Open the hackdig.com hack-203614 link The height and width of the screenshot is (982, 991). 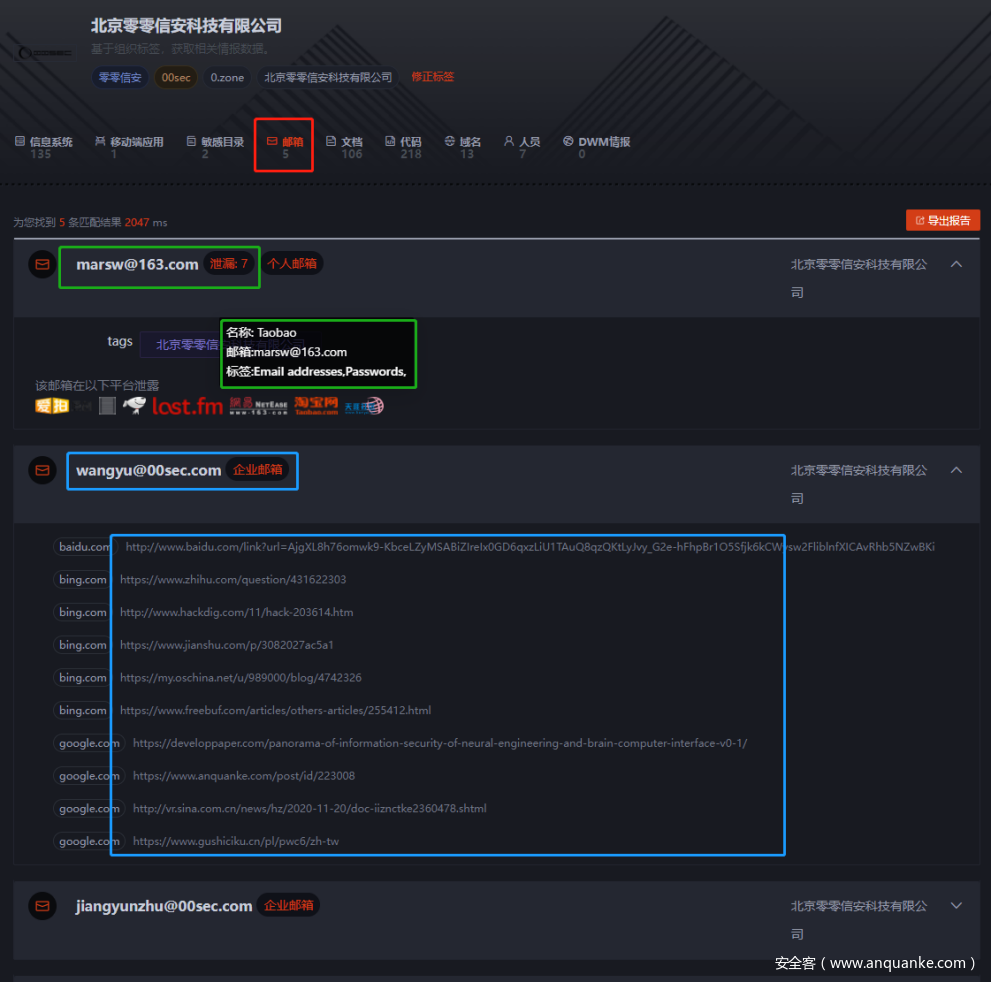(x=236, y=612)
